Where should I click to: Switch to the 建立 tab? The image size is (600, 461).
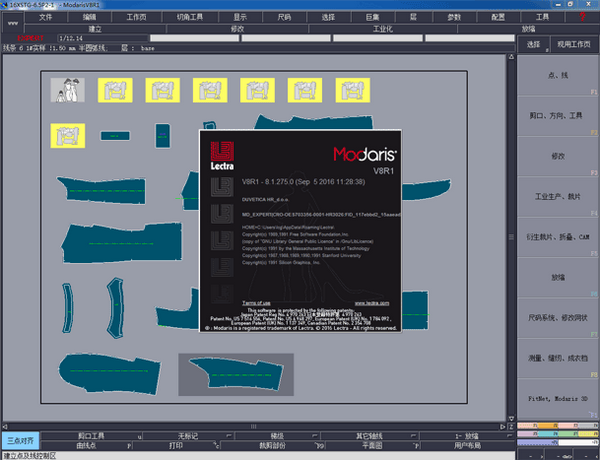click(95, 29)
